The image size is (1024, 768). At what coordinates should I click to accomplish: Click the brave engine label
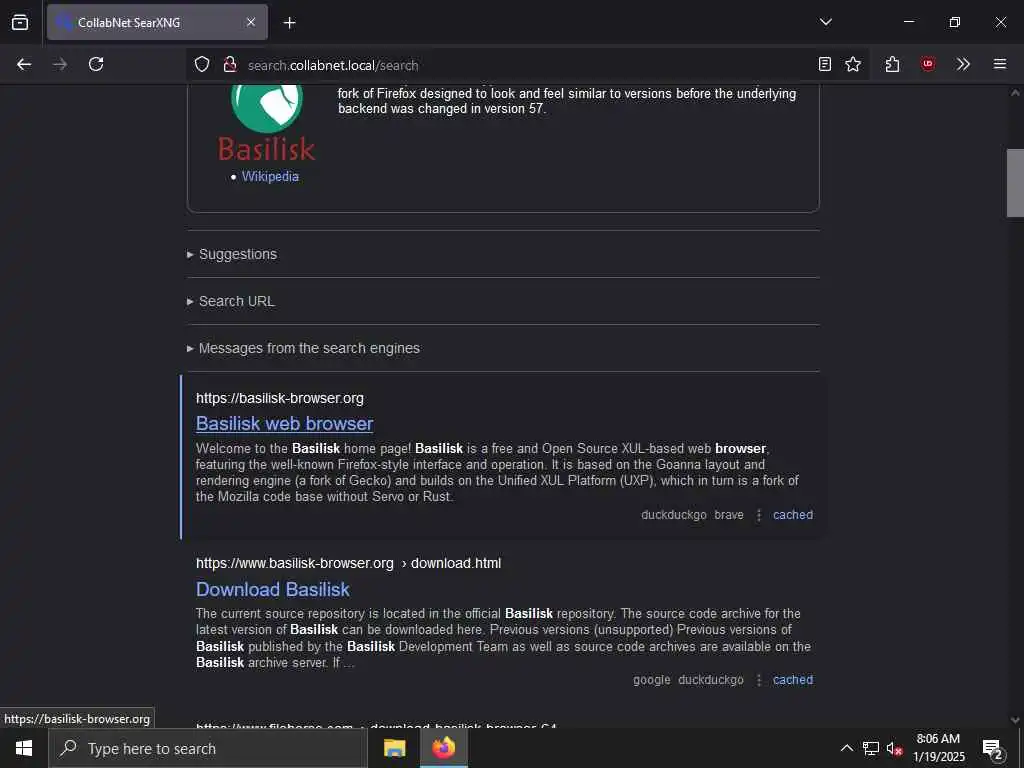pos(729,515)
